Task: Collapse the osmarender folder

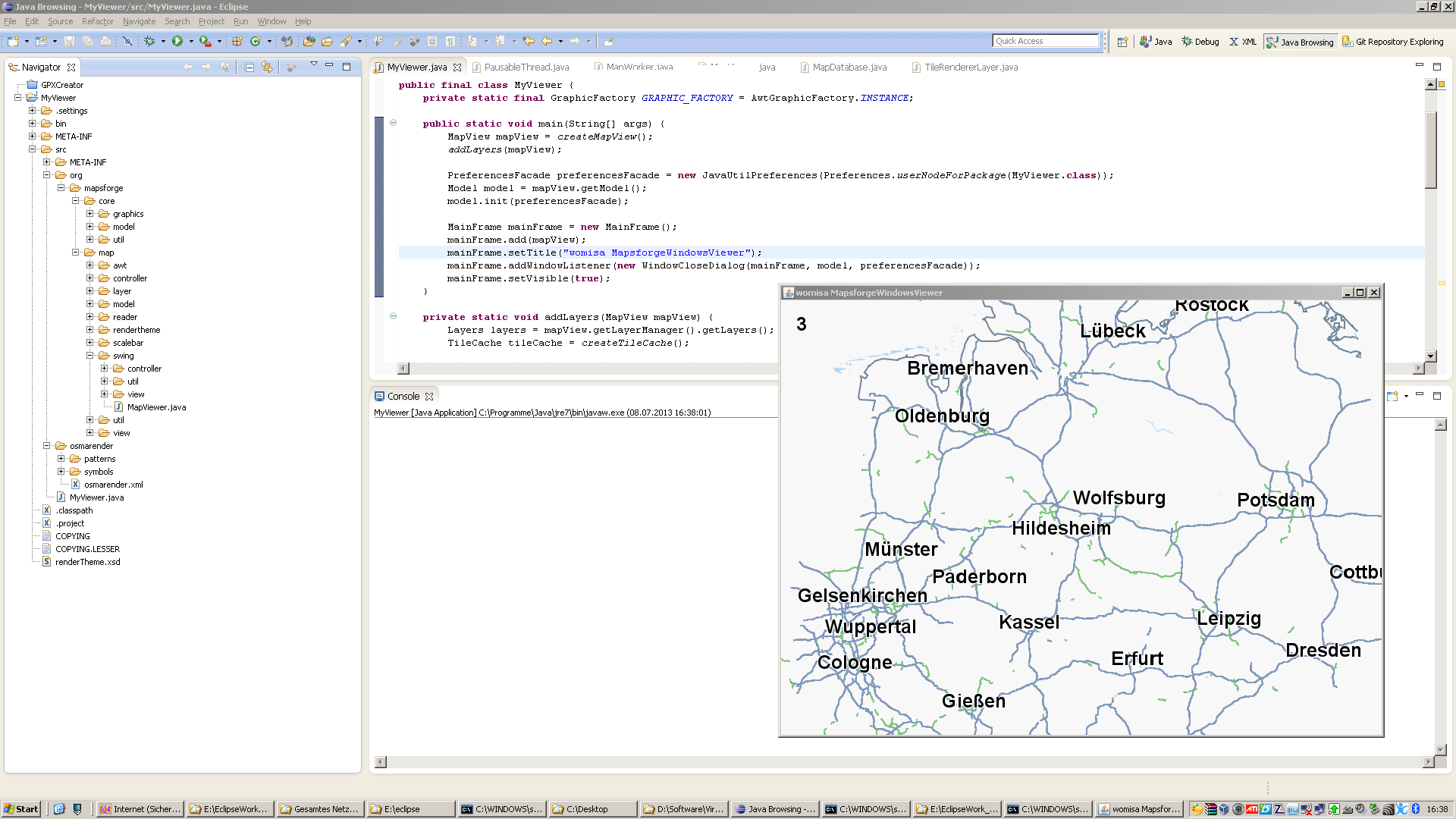Action: (x=46, y=446)
